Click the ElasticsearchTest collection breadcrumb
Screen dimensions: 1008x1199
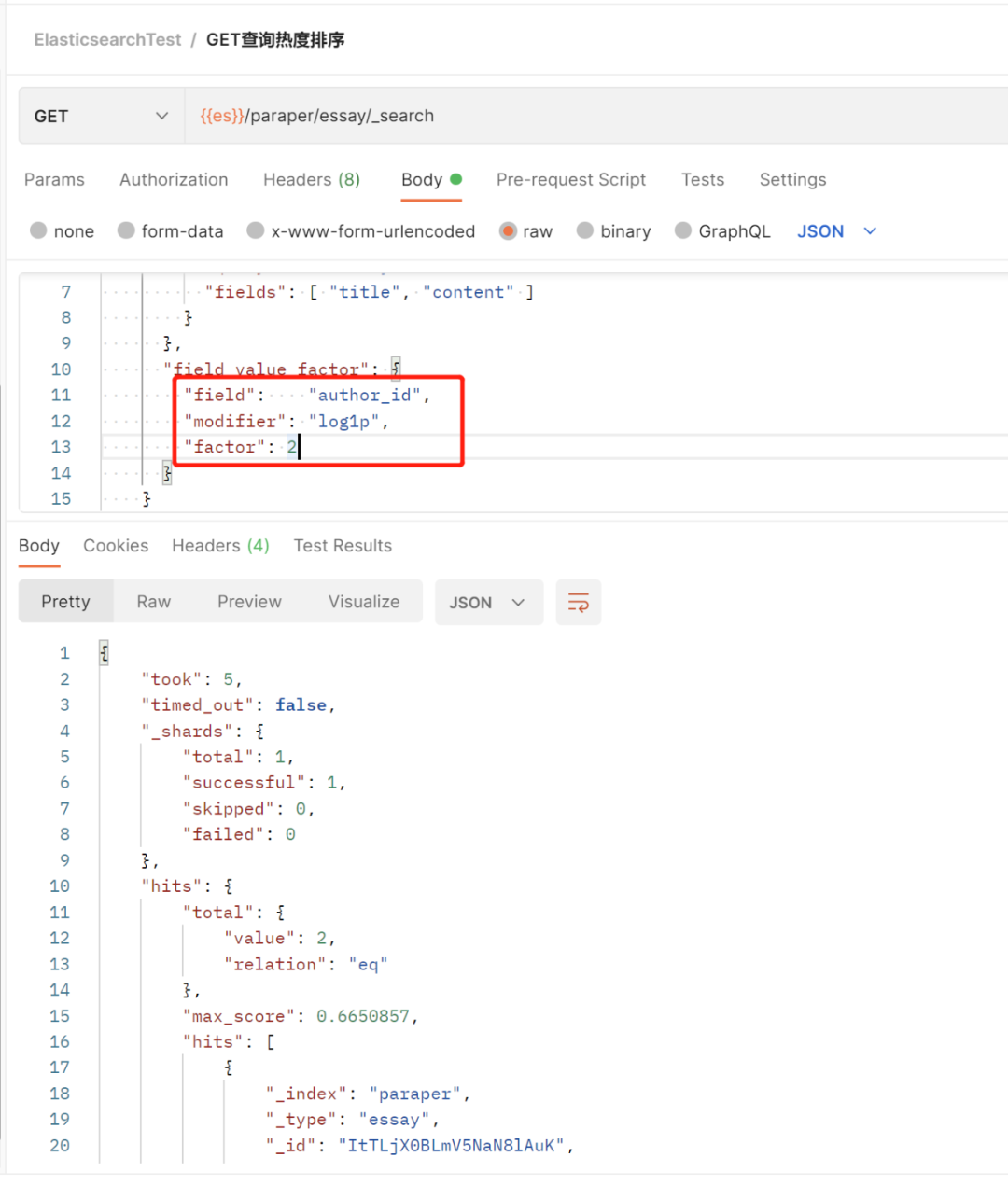pos(107,39)
